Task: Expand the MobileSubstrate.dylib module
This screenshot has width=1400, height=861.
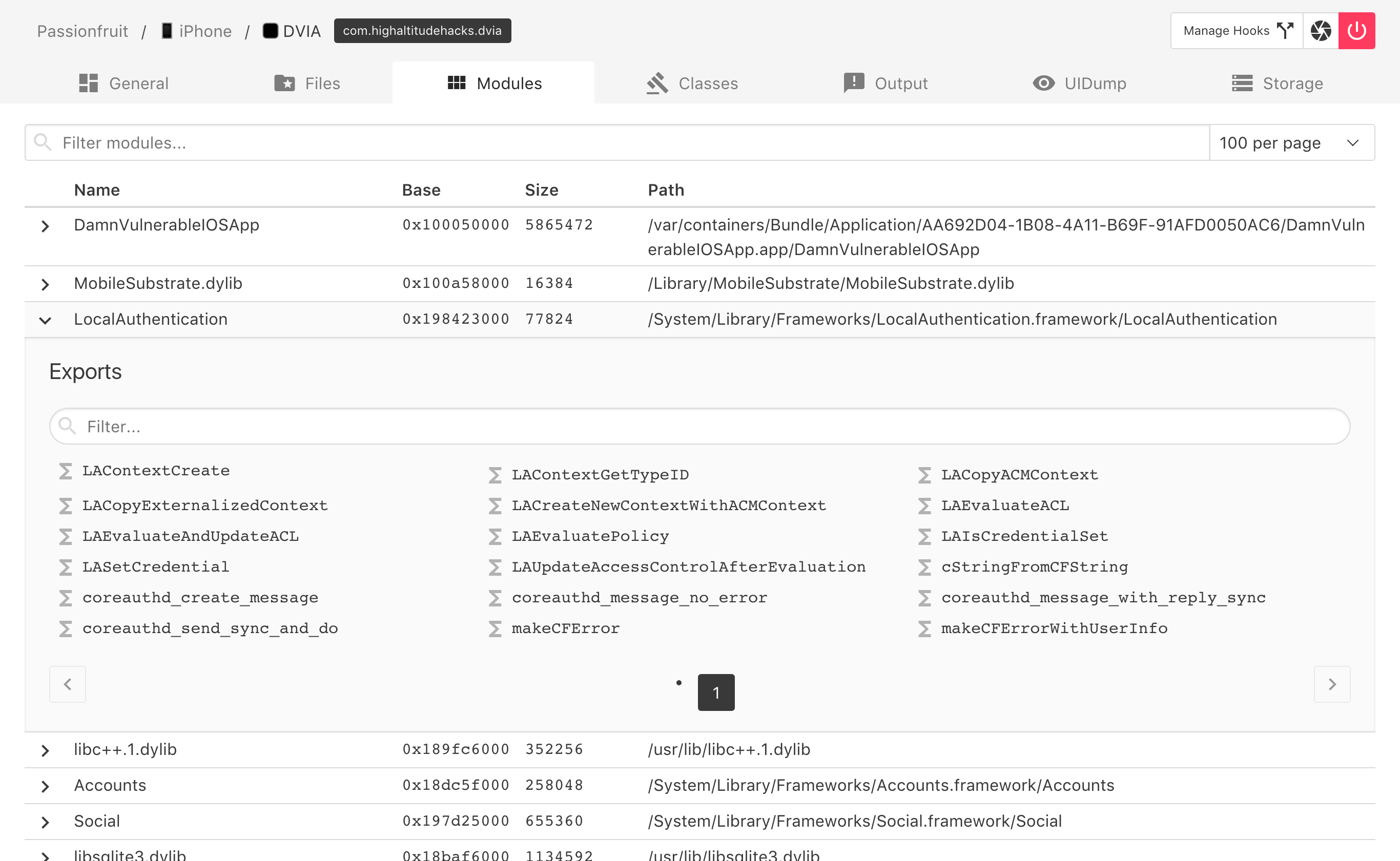Action: click(46, 284)
